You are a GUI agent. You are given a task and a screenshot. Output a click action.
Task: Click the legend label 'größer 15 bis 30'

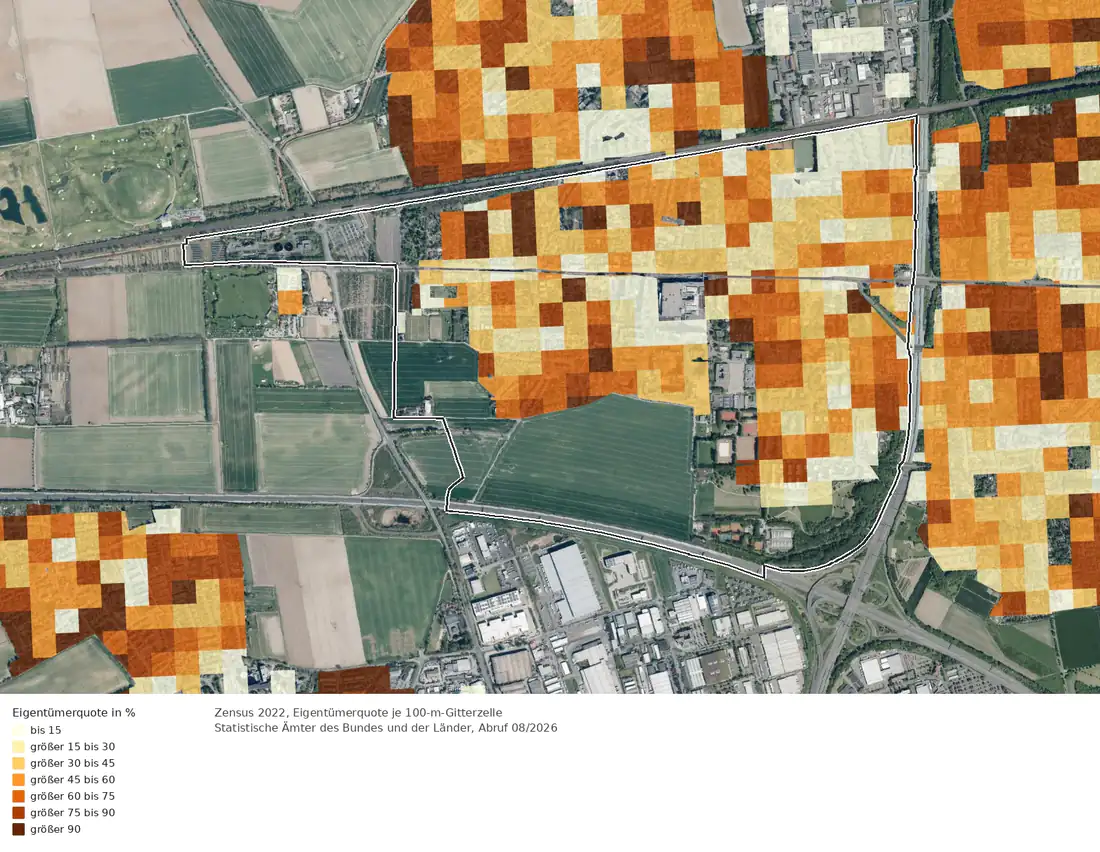(72, 747)
